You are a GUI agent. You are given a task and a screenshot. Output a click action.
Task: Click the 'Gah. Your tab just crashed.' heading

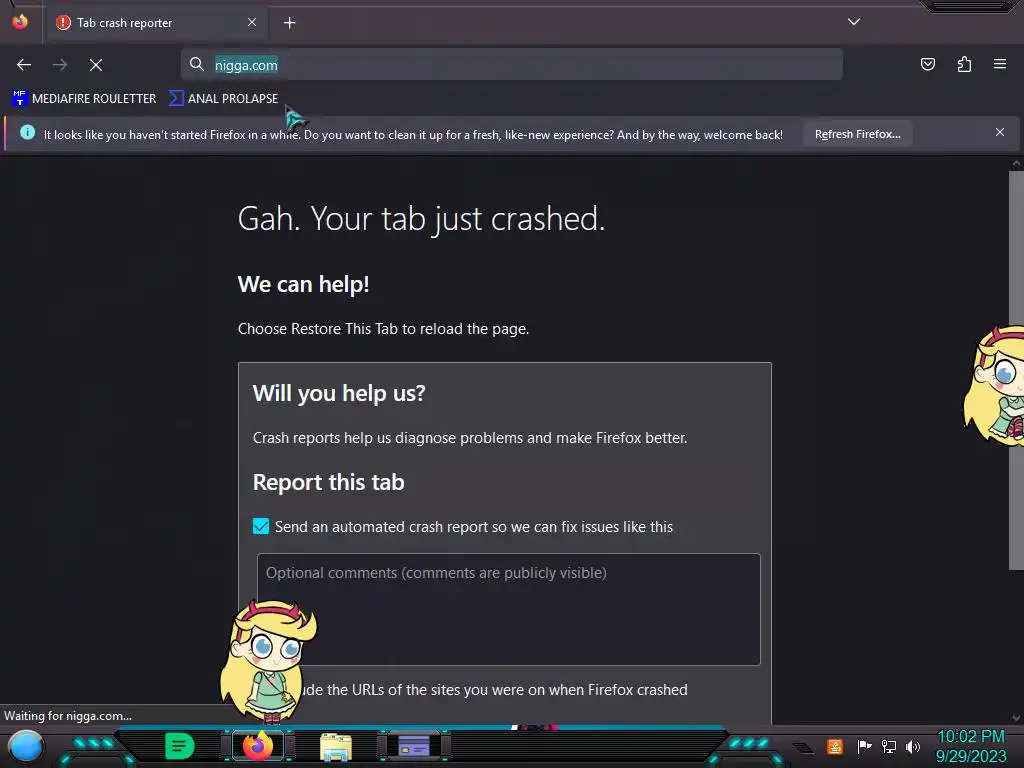pyautogui.click(x=421, y=219)
